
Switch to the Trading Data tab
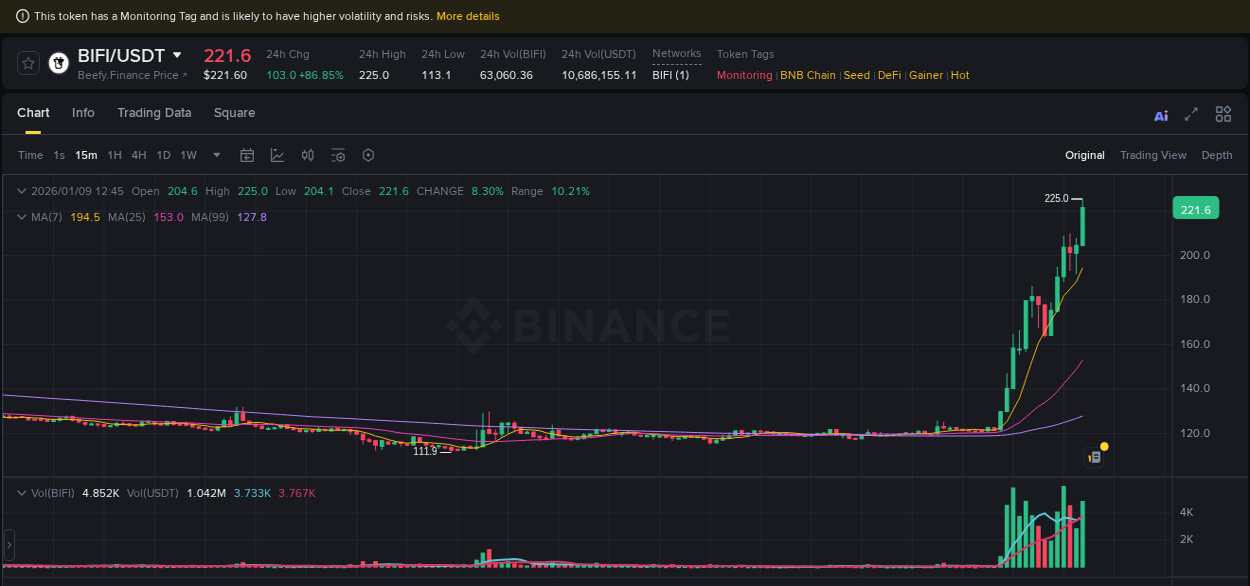154,113
